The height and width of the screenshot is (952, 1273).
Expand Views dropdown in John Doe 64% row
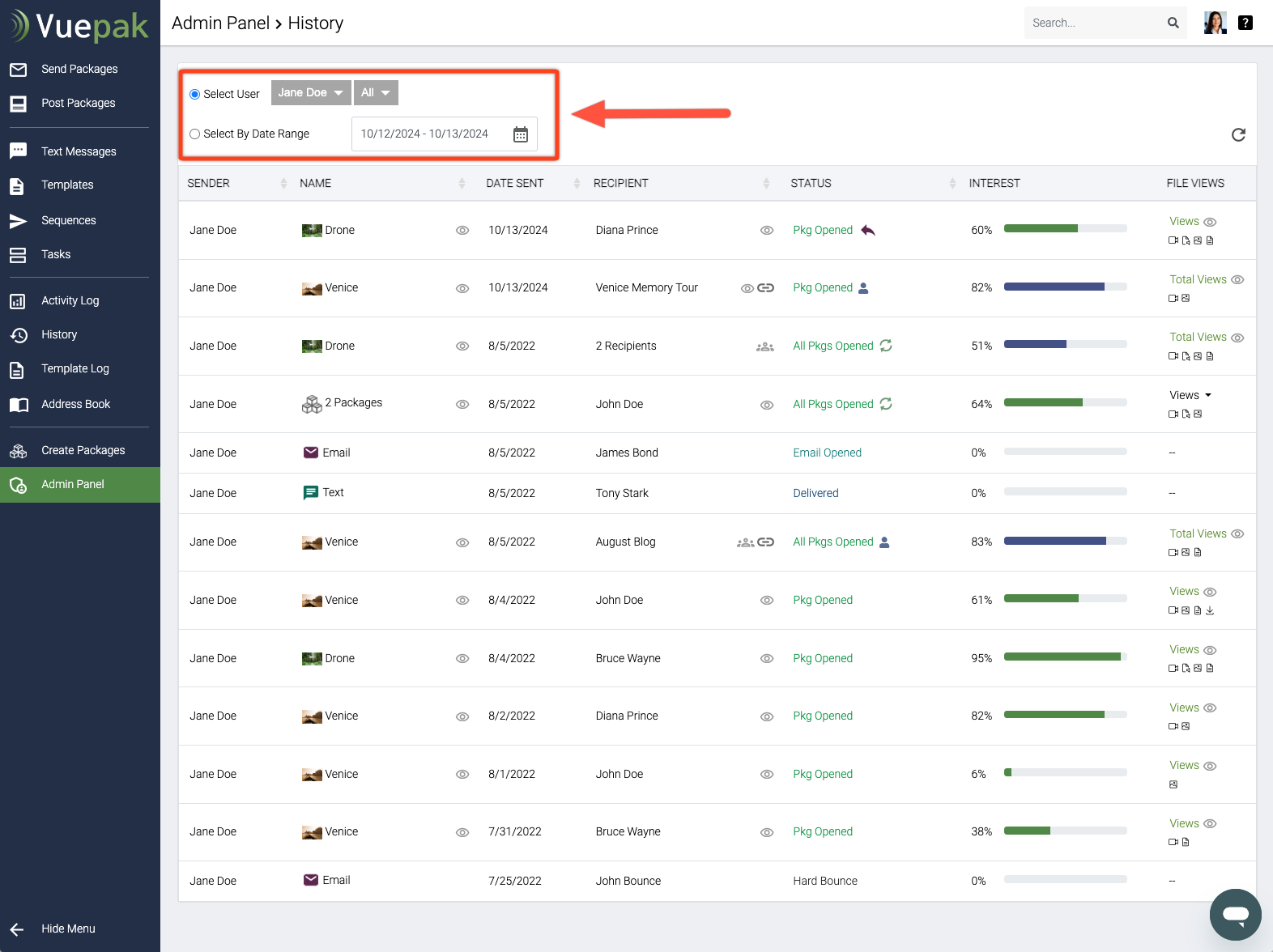(1190, 396)
